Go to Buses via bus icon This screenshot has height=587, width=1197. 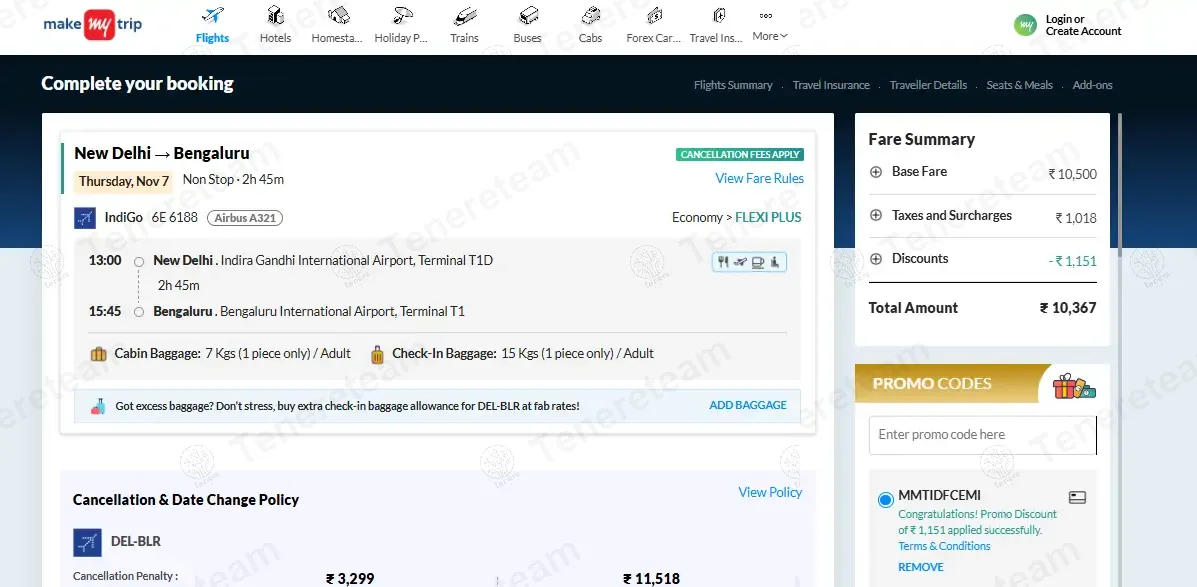[527, 17]
